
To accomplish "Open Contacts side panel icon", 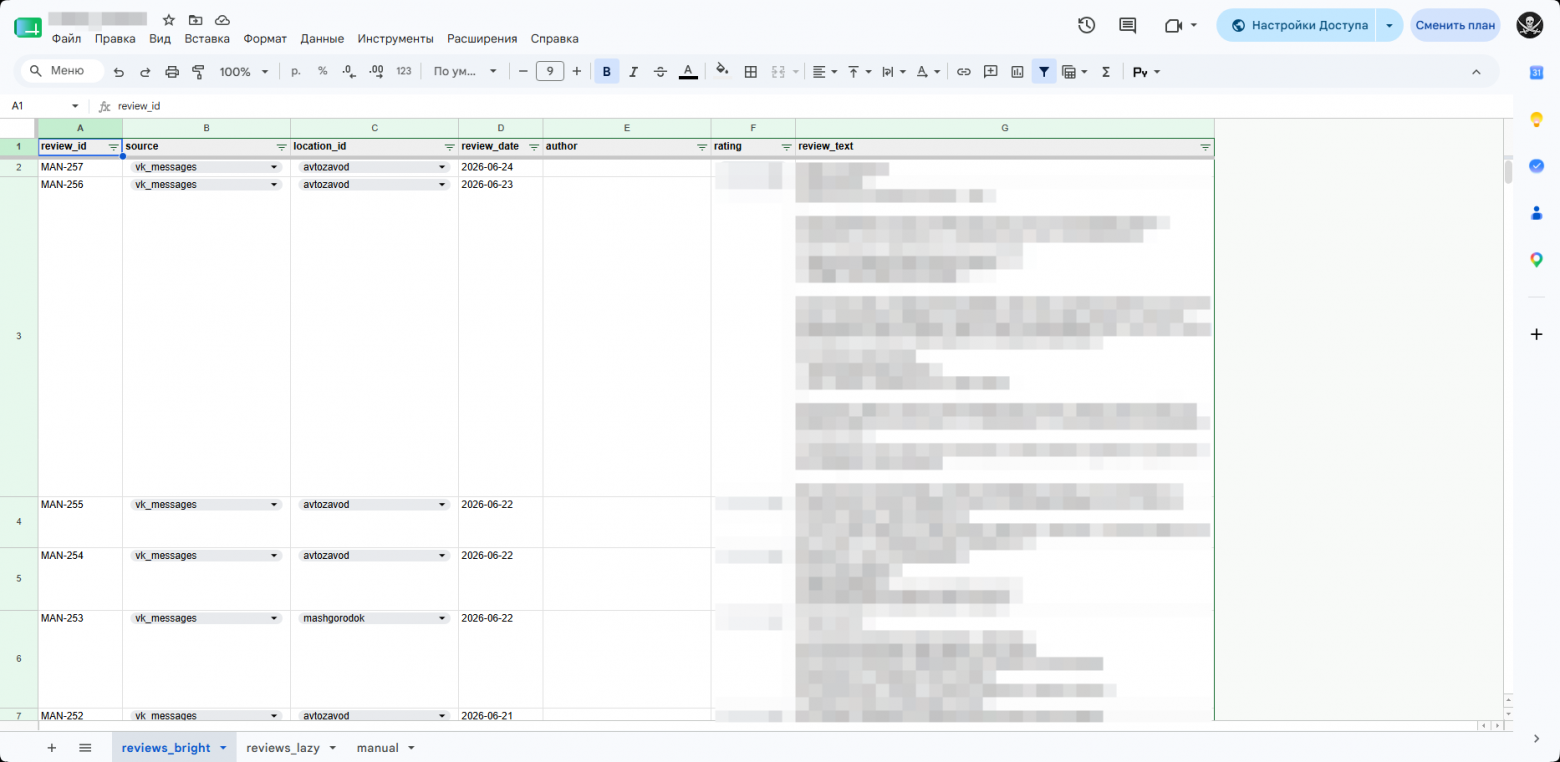I will click(x=1537, y=213).
